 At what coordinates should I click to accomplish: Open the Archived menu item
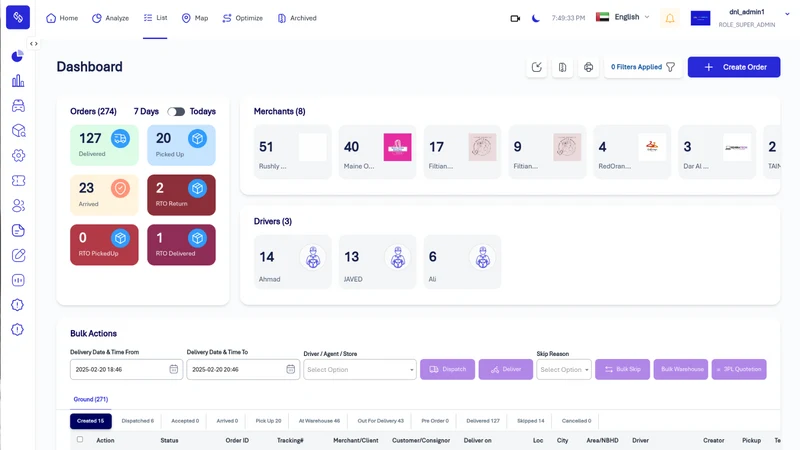click(x=297, y=18)
